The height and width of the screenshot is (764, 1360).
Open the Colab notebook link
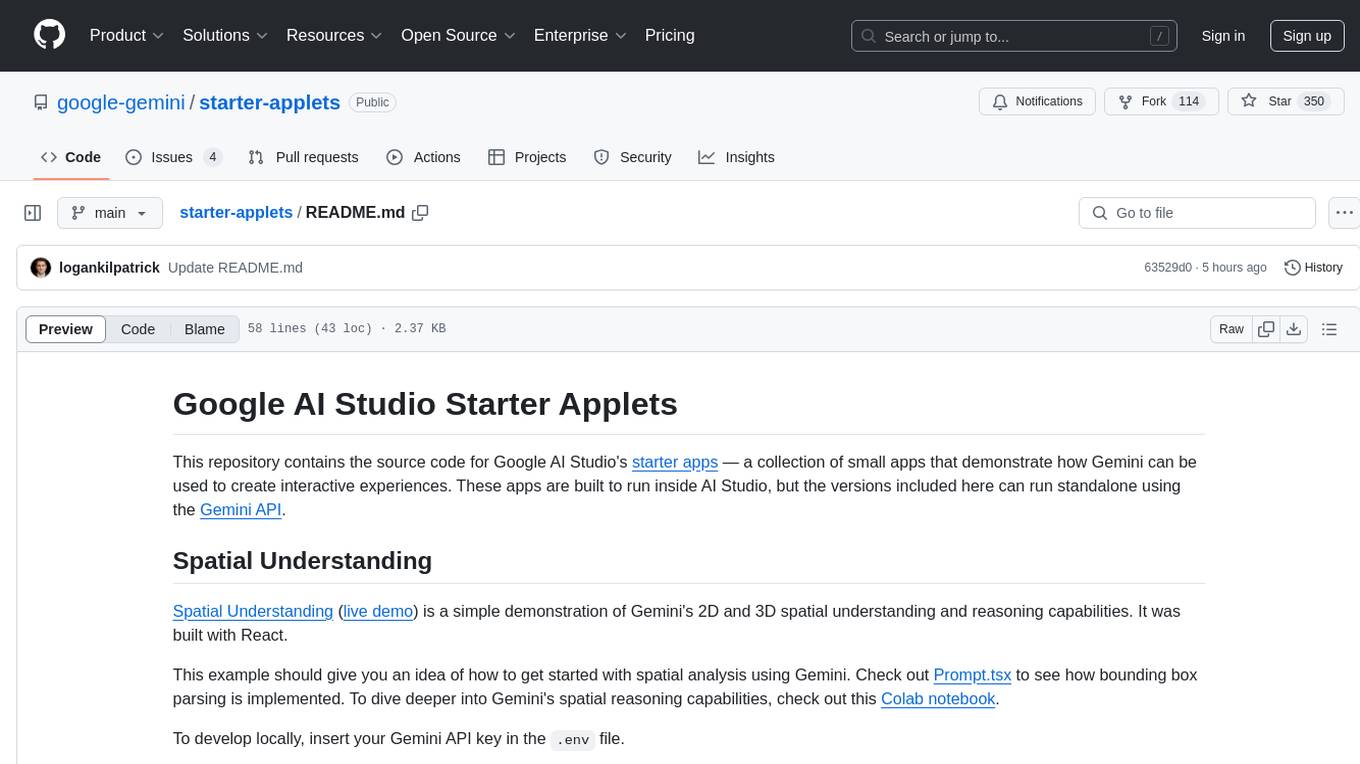[938, 699]
